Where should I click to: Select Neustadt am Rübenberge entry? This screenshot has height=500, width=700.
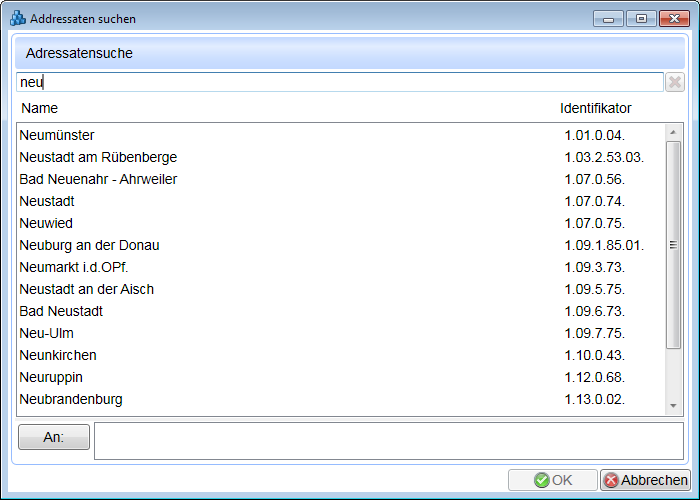98,157
